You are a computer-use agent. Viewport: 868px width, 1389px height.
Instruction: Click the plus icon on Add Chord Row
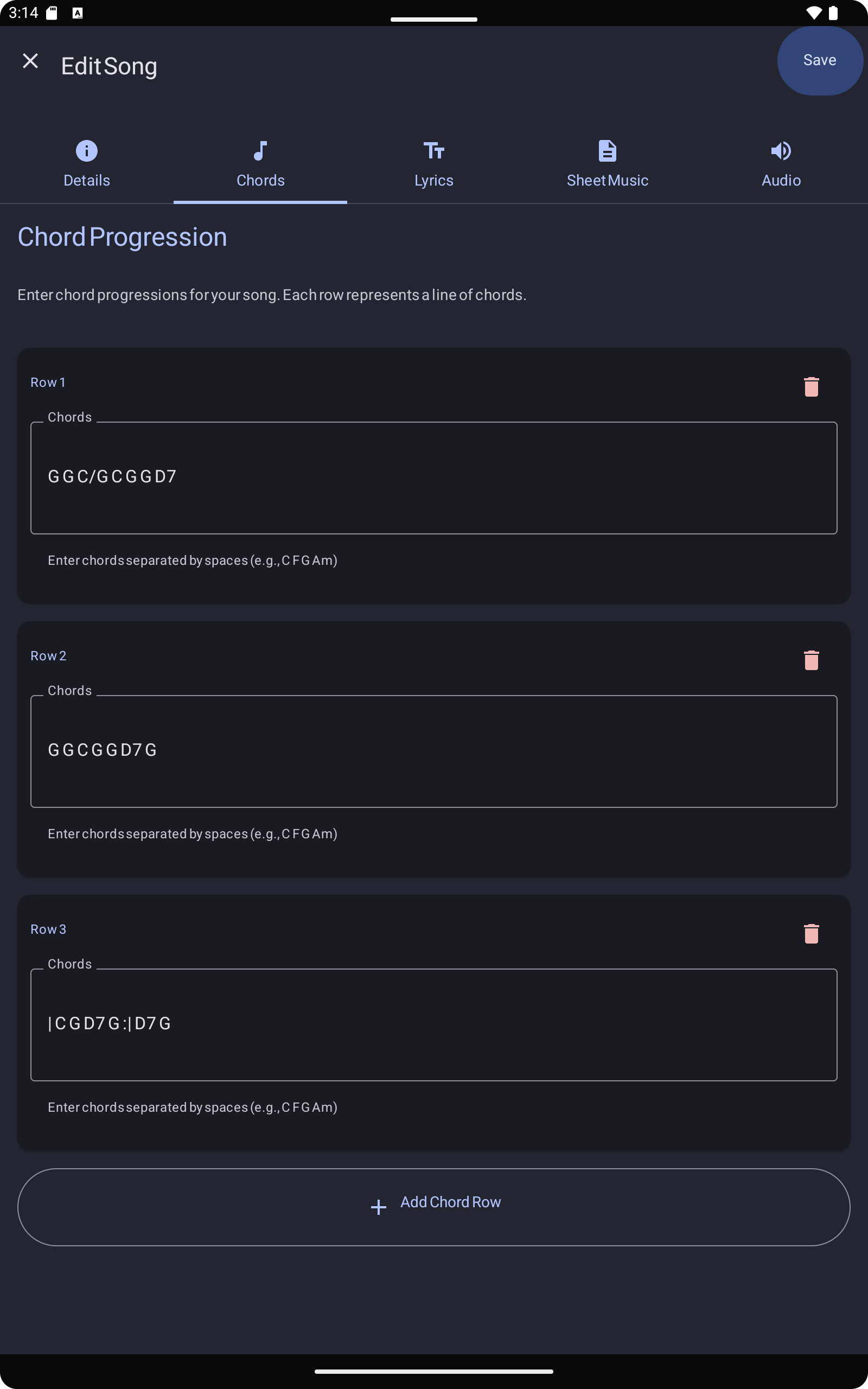tap(378, 1207)
